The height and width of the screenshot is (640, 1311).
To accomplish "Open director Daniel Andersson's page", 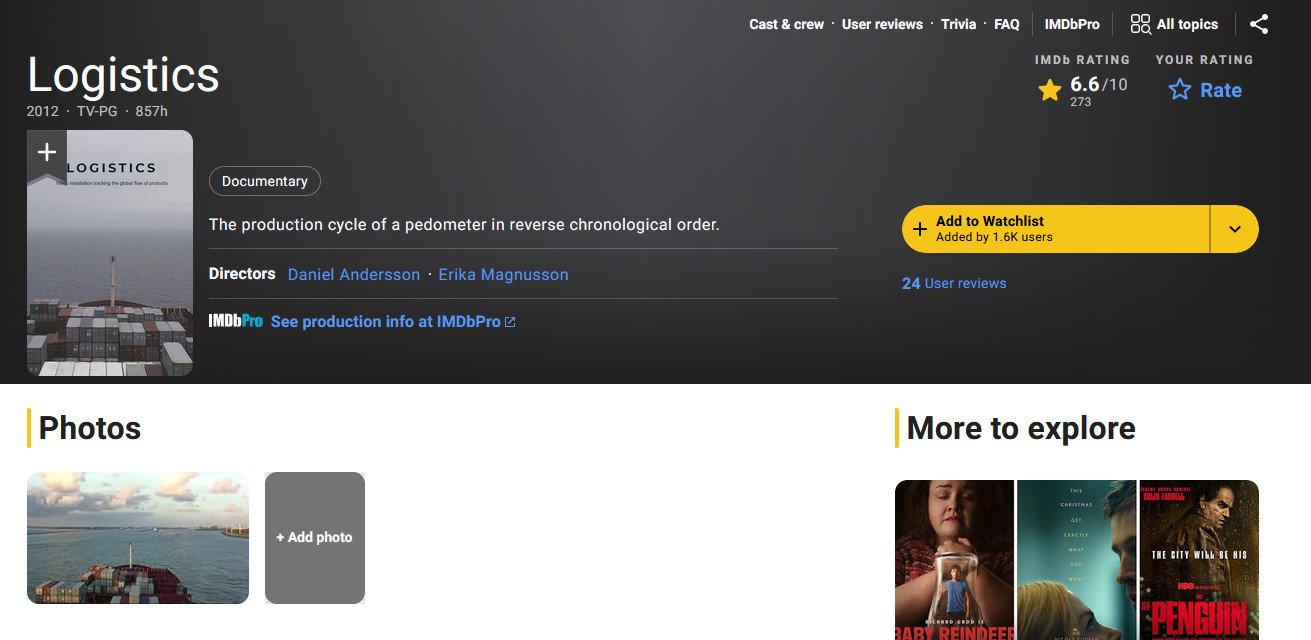I will (354, 274).
